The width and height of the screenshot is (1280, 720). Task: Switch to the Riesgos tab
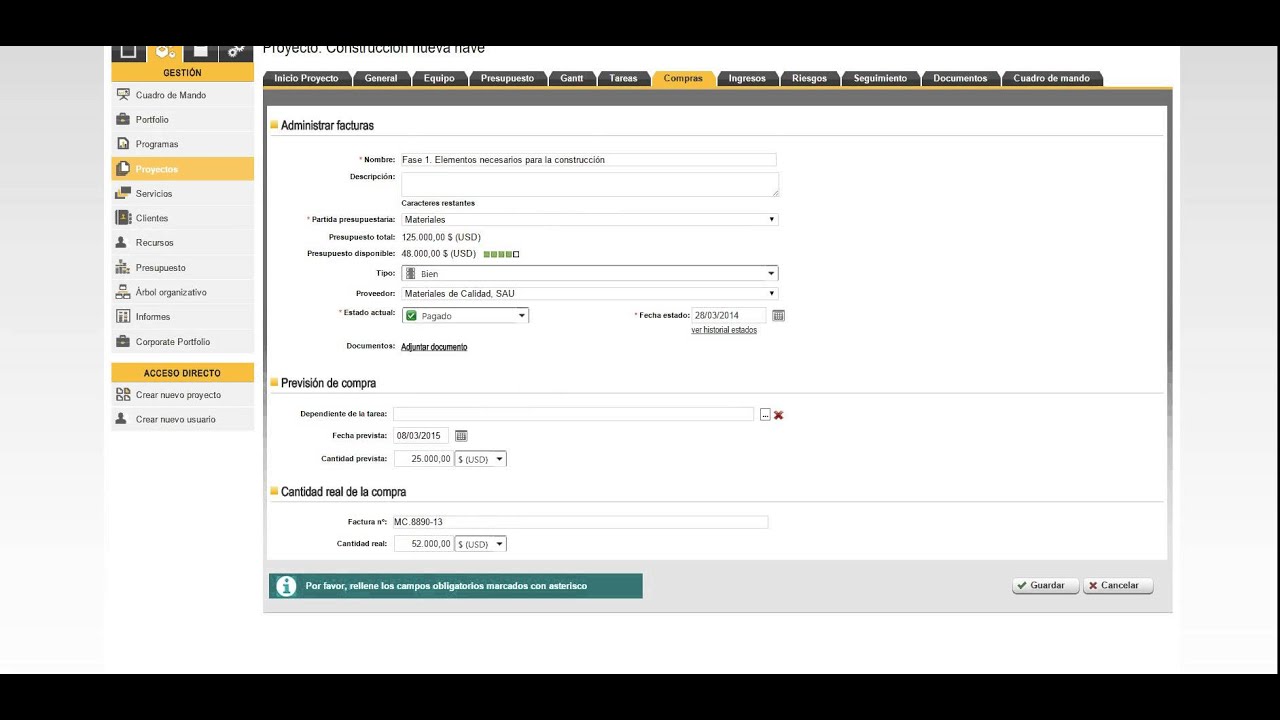pyautogui.click(x=809, y=78)
